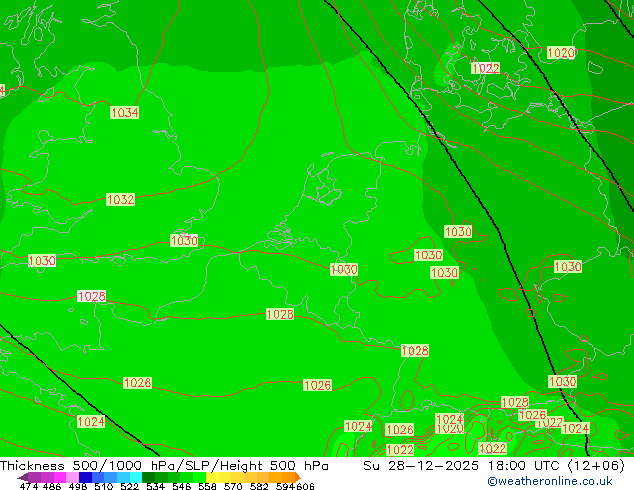Click the 1032 isobar label over Britain
Screen dimensions: 634x490
point(120,199)
